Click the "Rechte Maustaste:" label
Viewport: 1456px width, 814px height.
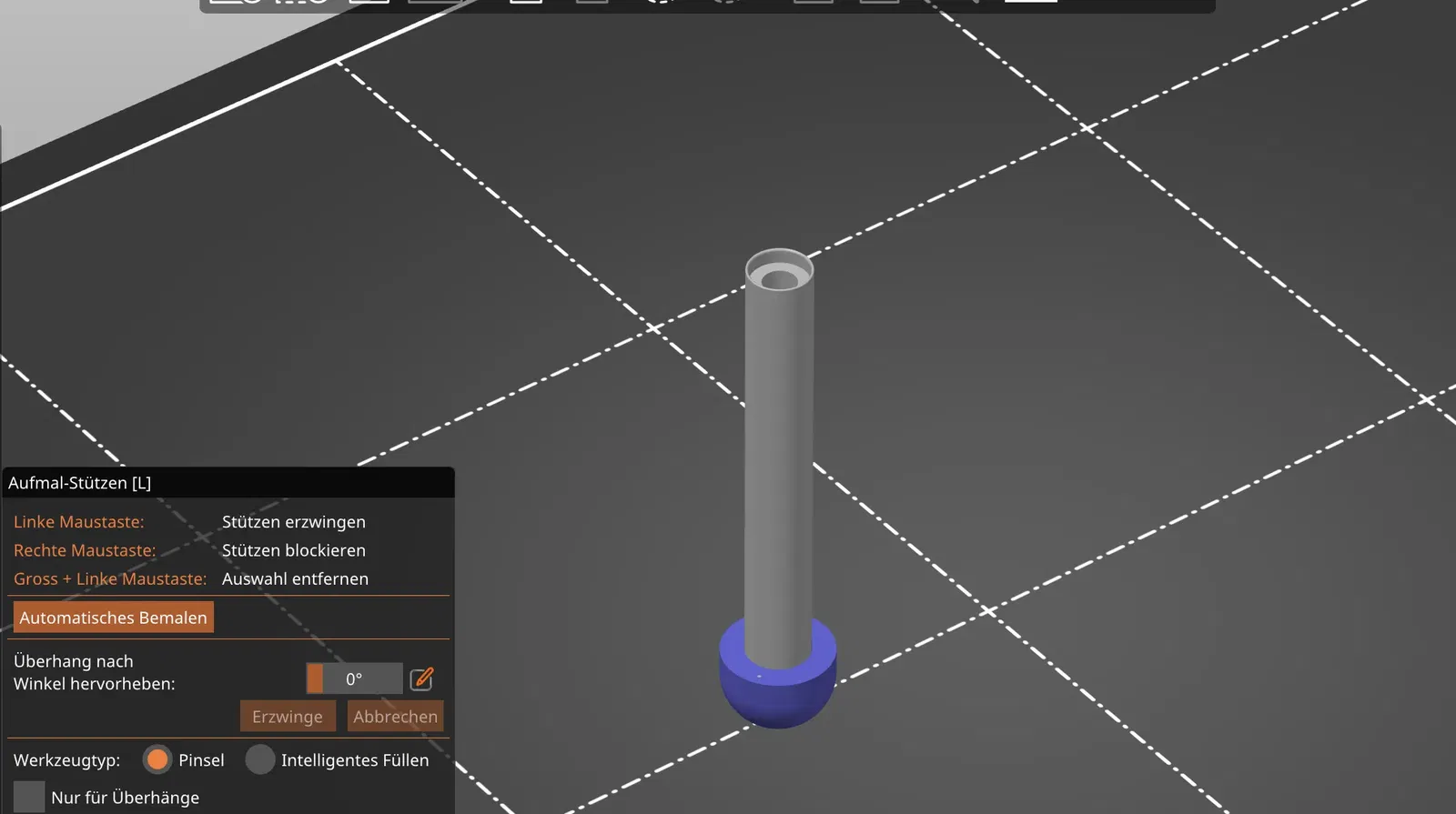pos(85,550)
